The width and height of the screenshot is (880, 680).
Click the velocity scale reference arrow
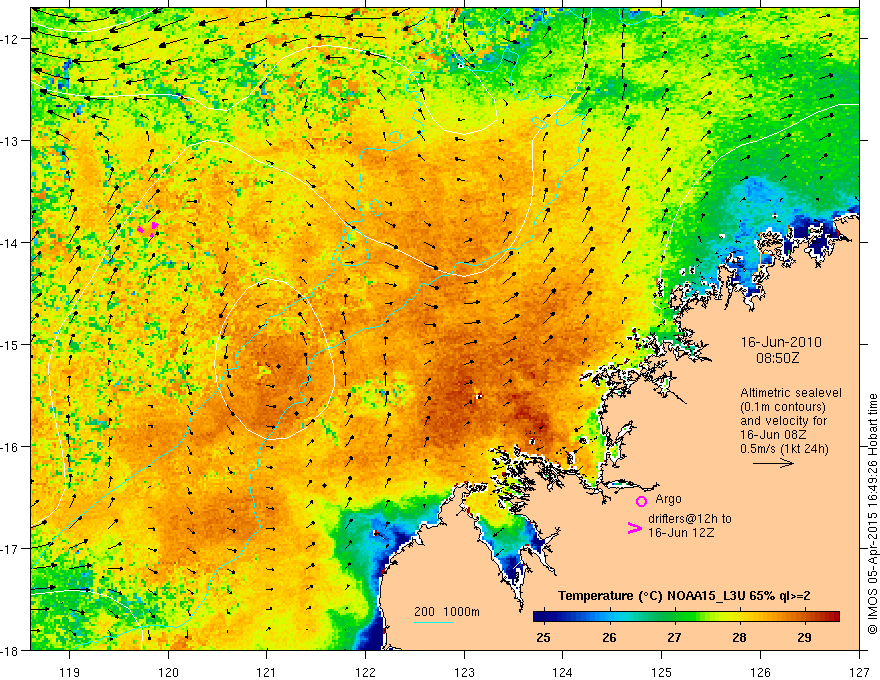[x=773, y=463]
